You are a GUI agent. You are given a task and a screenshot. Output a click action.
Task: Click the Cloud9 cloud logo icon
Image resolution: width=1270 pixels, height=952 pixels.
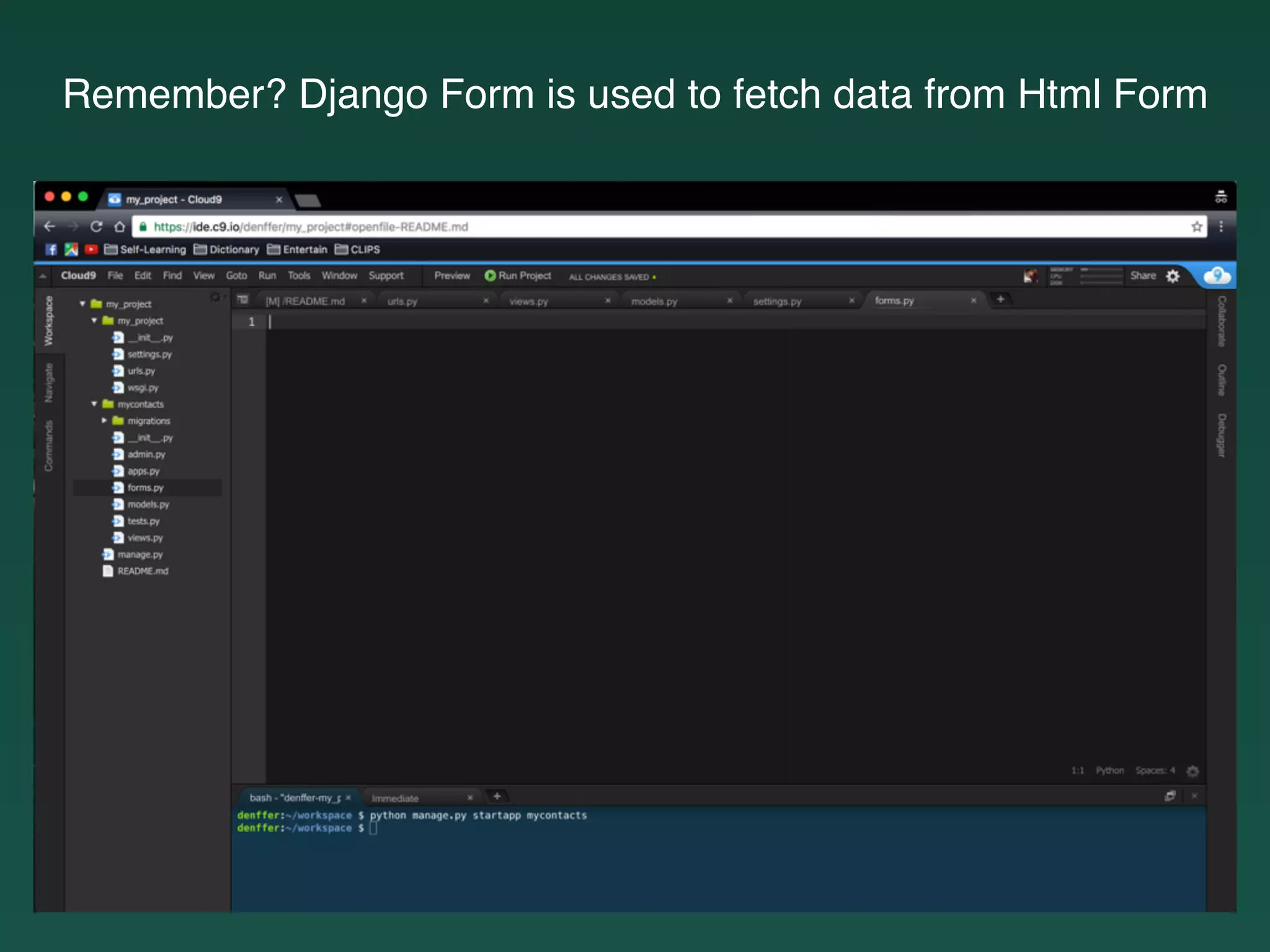[x=1217, y=276]
